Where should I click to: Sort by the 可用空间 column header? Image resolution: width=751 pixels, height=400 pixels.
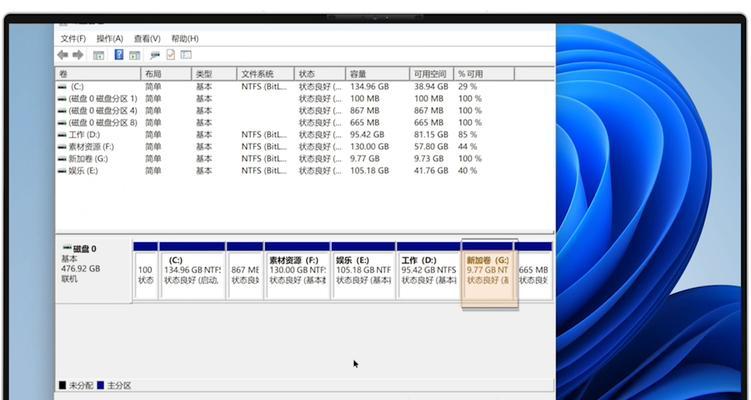point(432,74)
